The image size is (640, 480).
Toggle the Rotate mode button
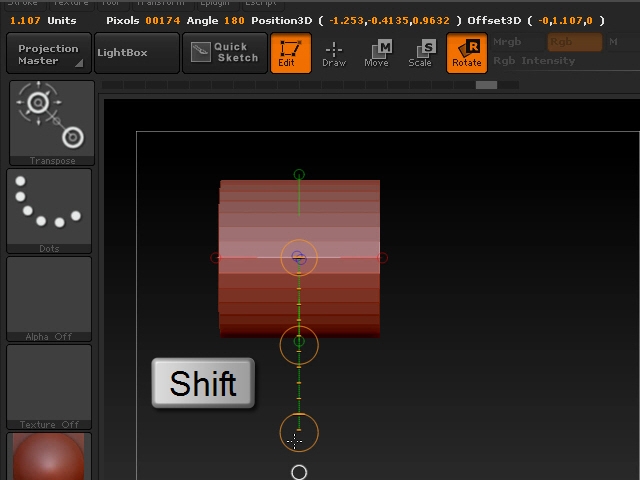click(x=467, y=53)
